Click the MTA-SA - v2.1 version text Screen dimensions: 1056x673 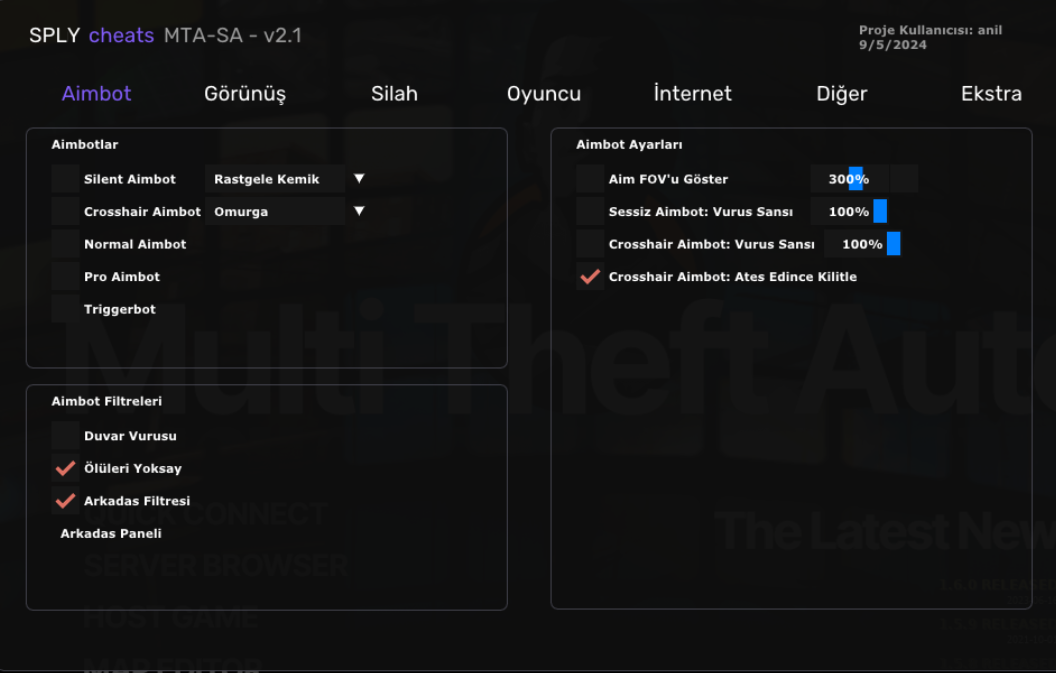click(233, 35)
